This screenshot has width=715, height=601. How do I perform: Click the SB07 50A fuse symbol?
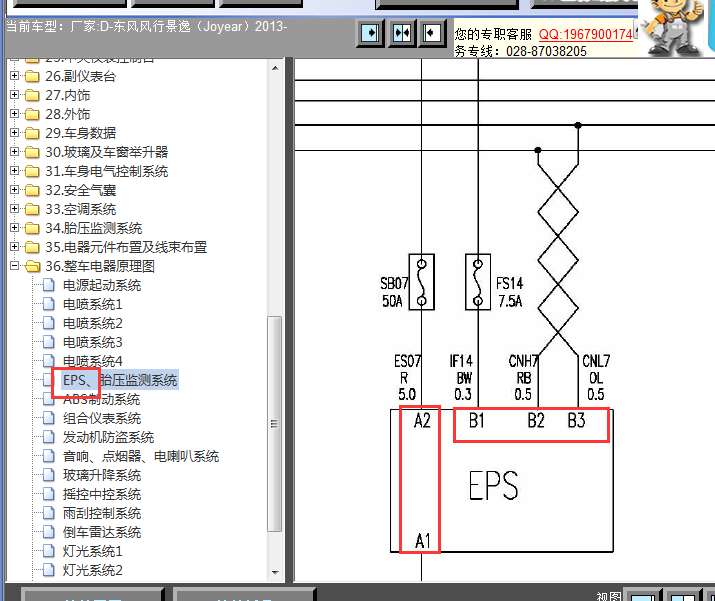point(421,282)
